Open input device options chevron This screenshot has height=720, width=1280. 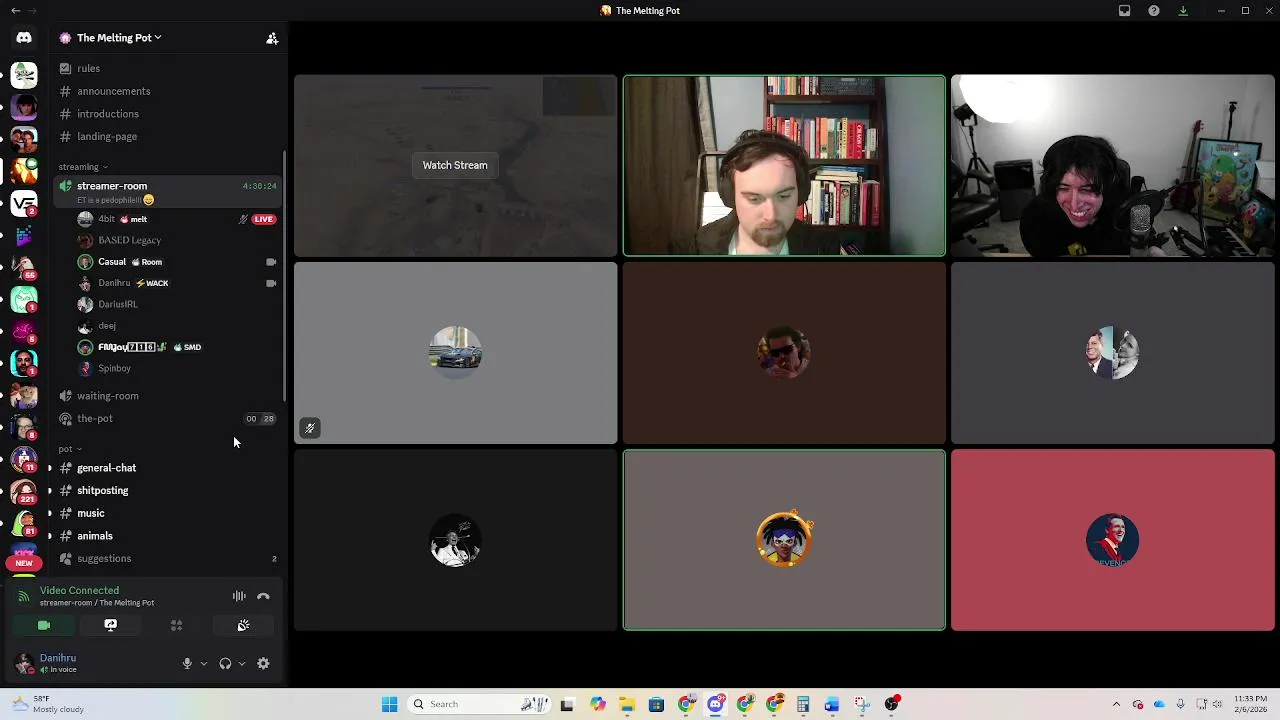(204, 663)
